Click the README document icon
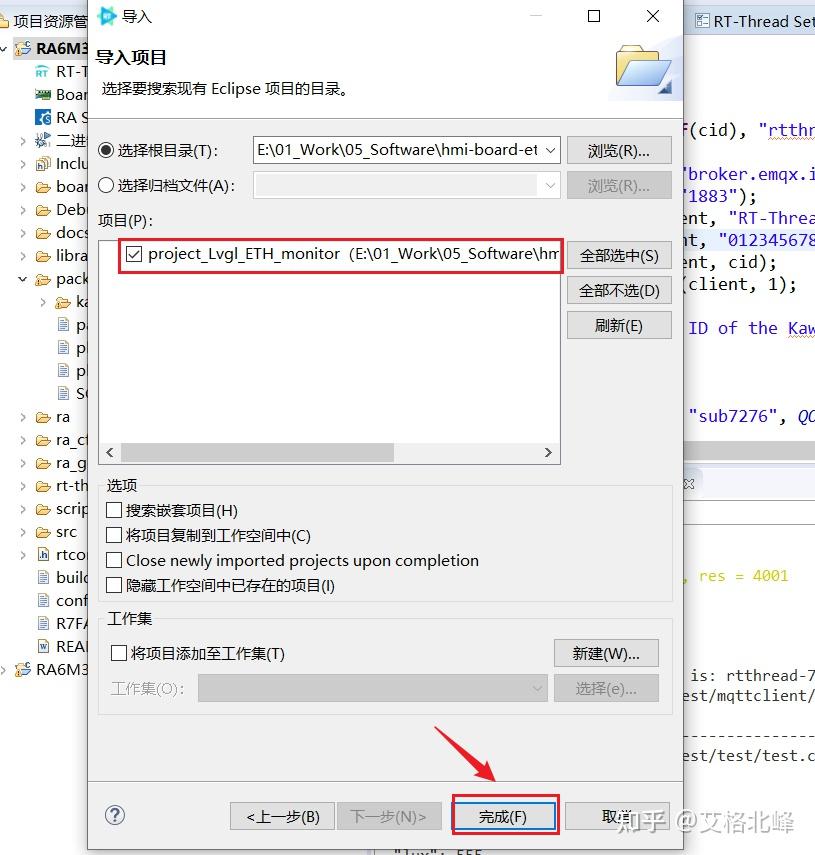815x855 pixels. [x=43, y=646]
